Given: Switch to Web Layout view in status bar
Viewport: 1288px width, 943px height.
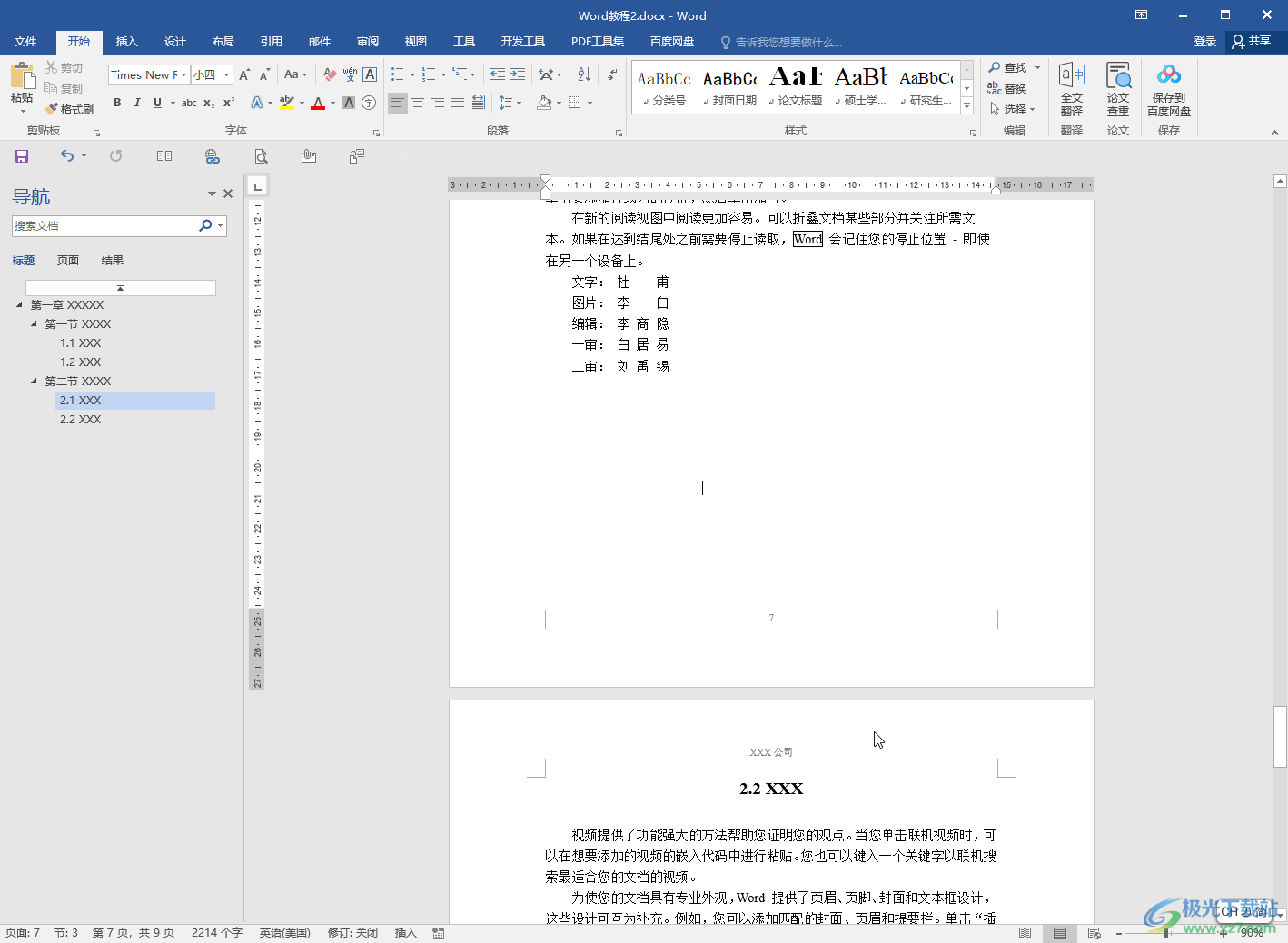Looking at the screenshot, I should point(1095,933).
